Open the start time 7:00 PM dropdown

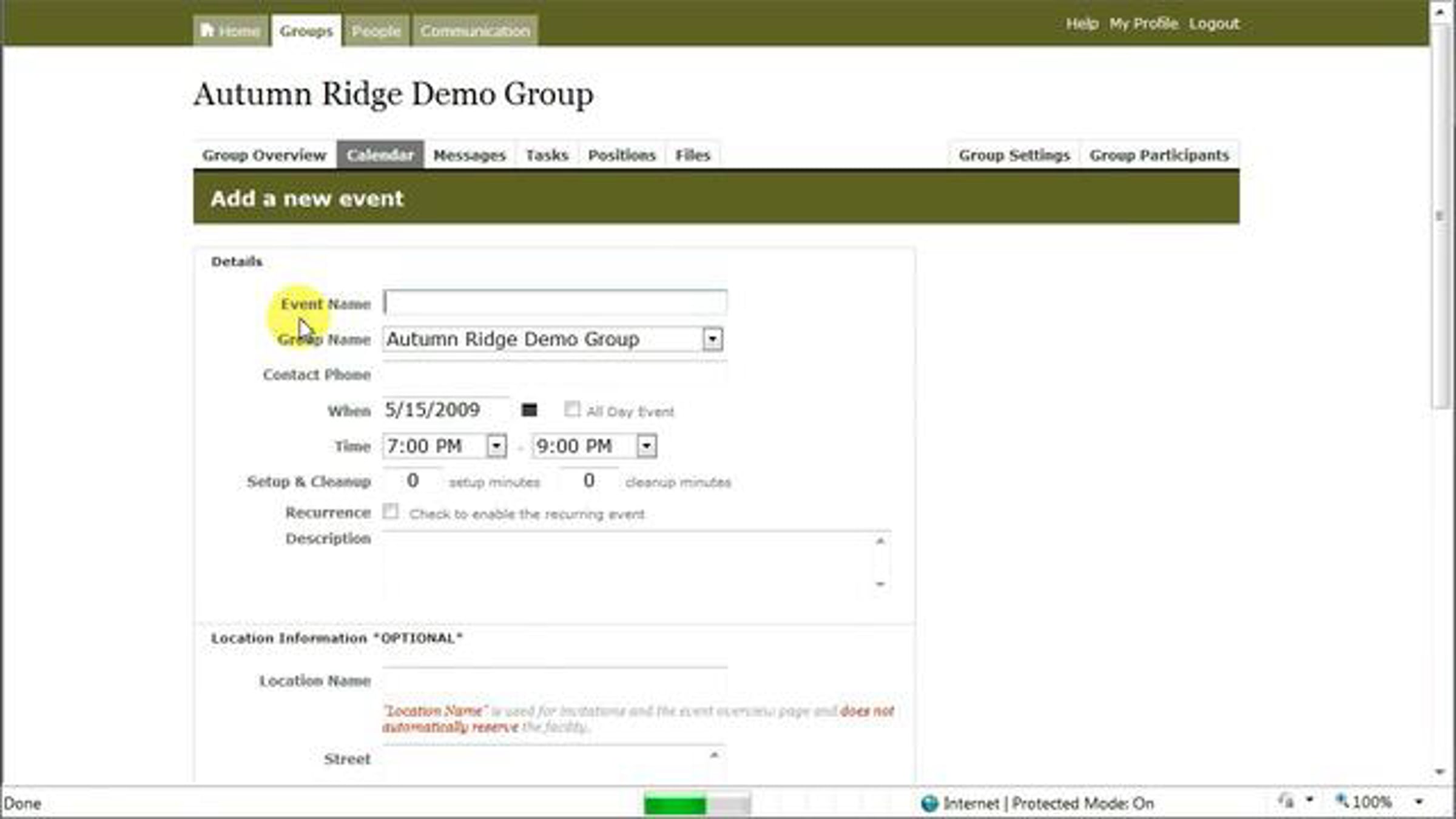click(x=496, y=447)
